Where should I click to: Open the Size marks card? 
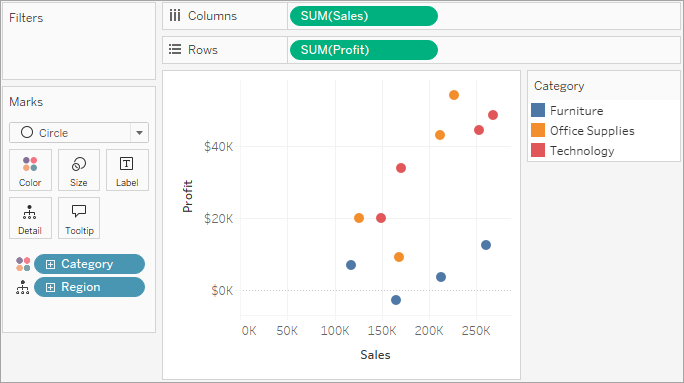click(x=79, y=170)
